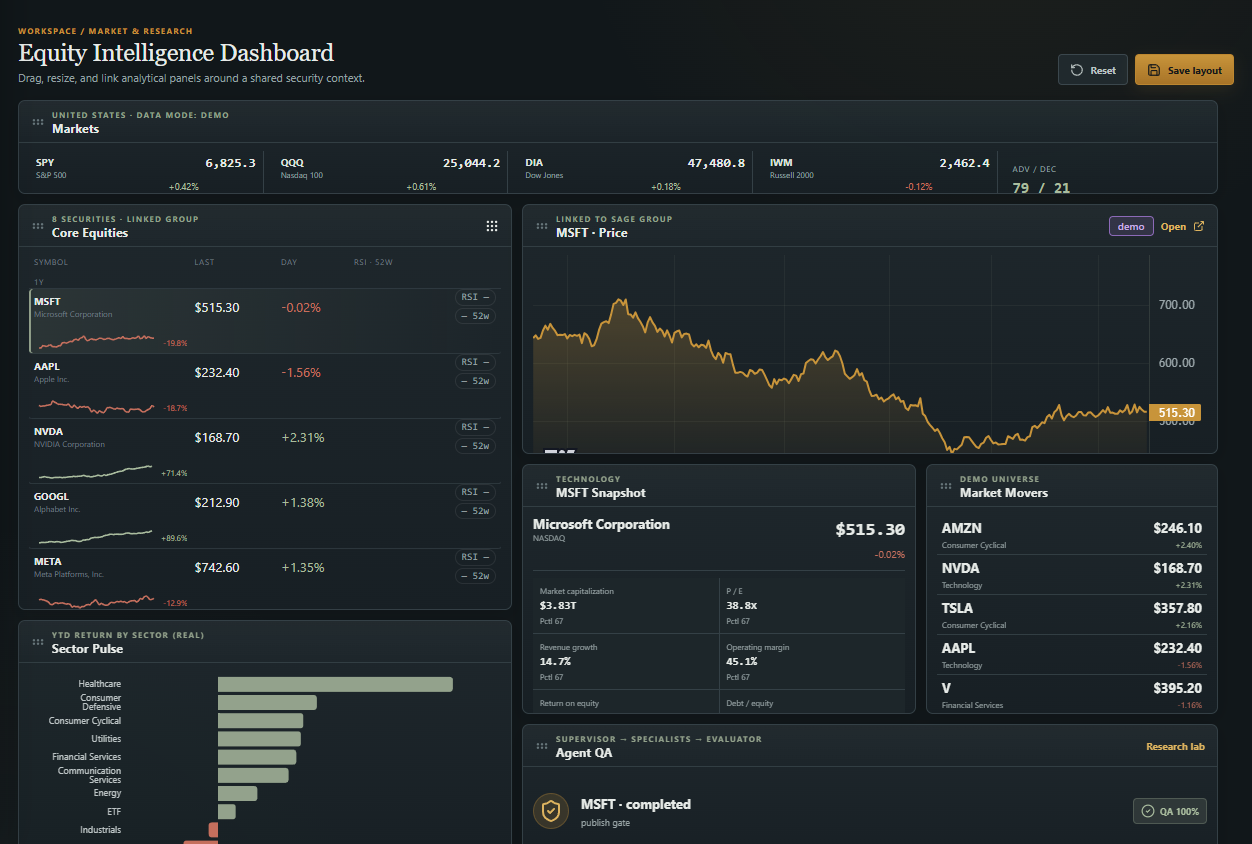Toggle the 52w pill on the AAPL row
The width and height of the screenshot is (1252, 844).
(475, 381)
